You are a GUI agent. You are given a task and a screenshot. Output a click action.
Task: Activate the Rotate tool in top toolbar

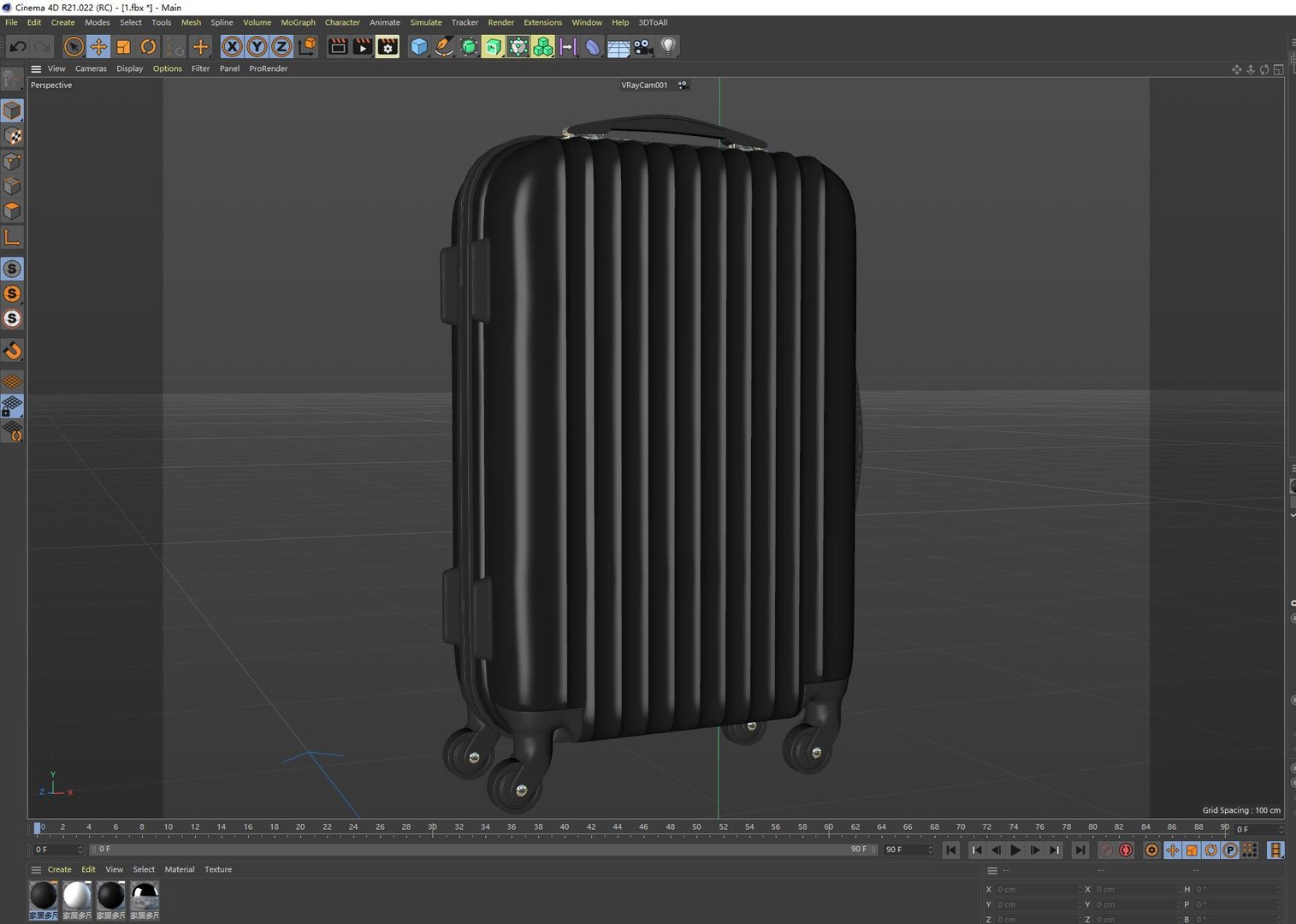(x=148, y=47)
